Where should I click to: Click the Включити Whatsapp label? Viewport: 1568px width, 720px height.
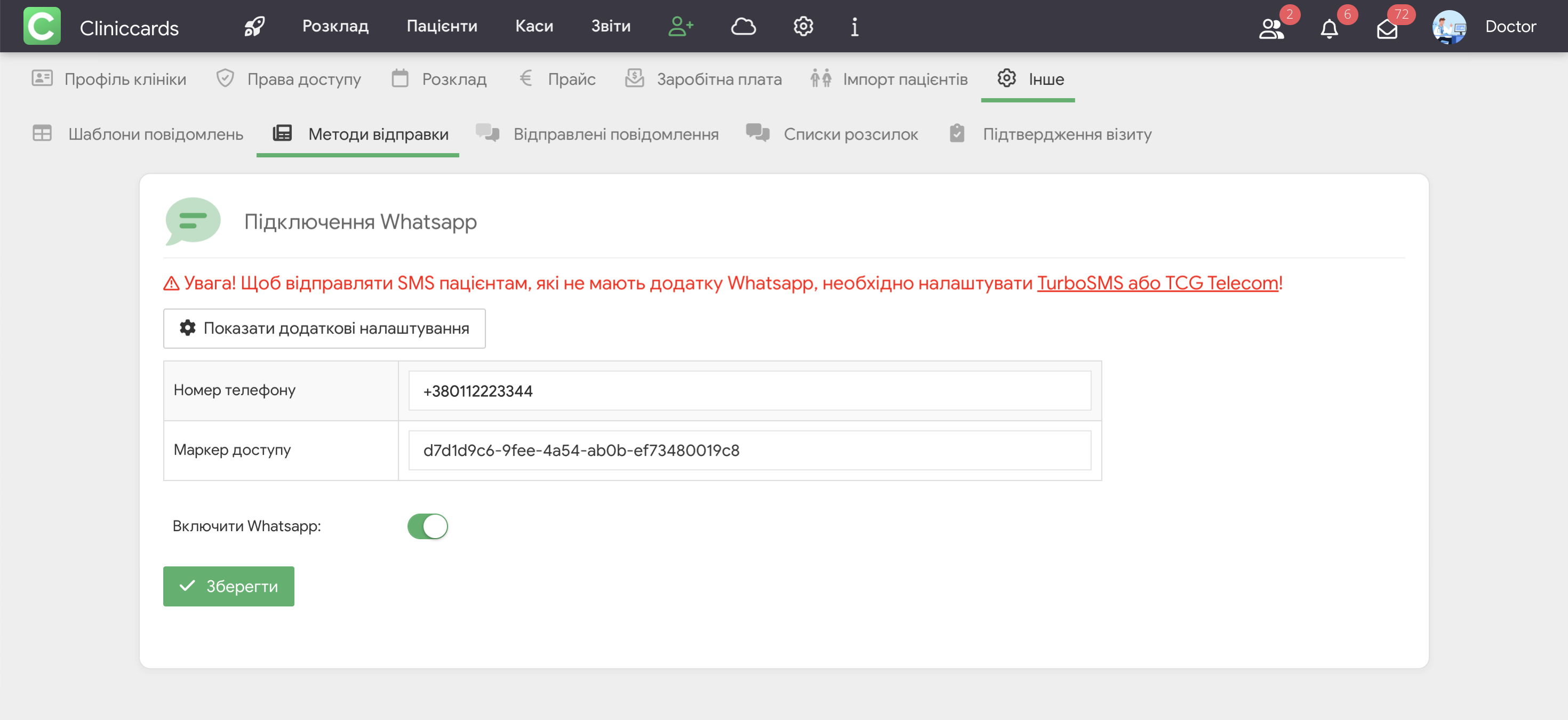[x=246, y=526]
